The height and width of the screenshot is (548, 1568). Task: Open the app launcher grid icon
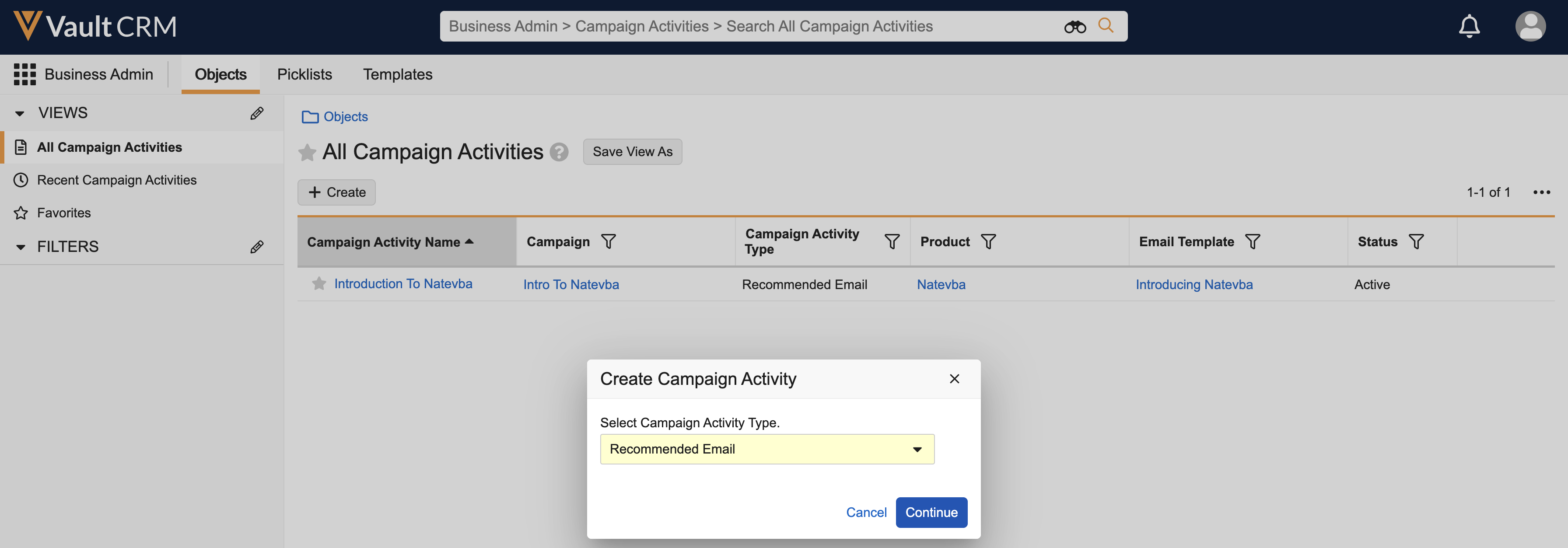point(25,74)
